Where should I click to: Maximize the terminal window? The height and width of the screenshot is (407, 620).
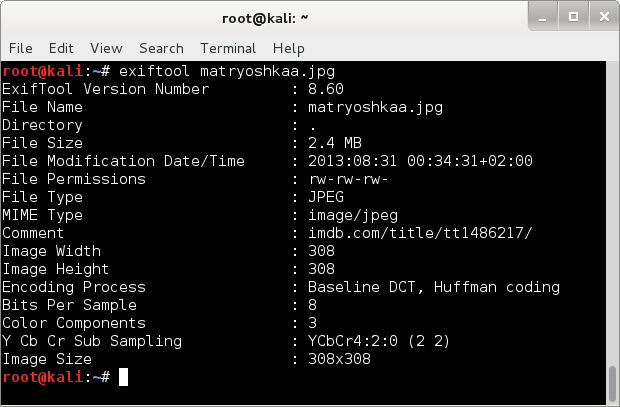(573, 16)
